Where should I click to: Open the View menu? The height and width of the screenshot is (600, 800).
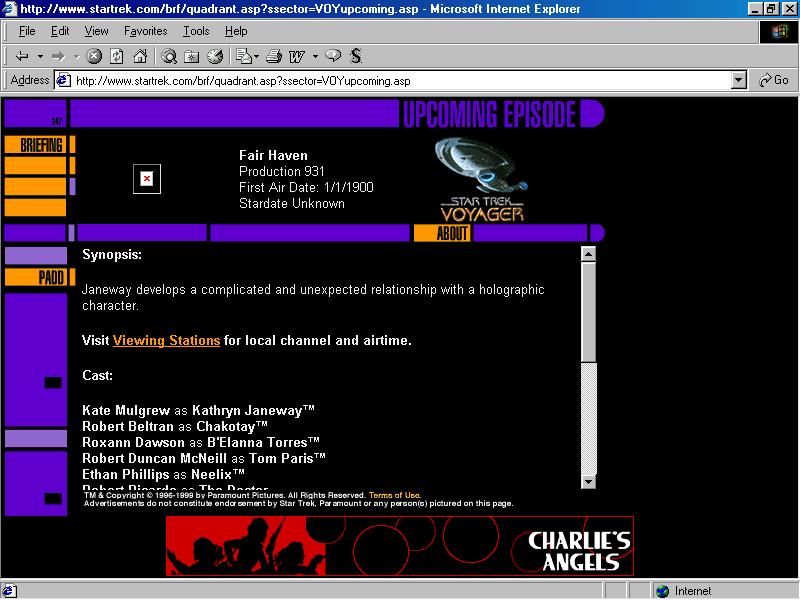pos(96,31)
